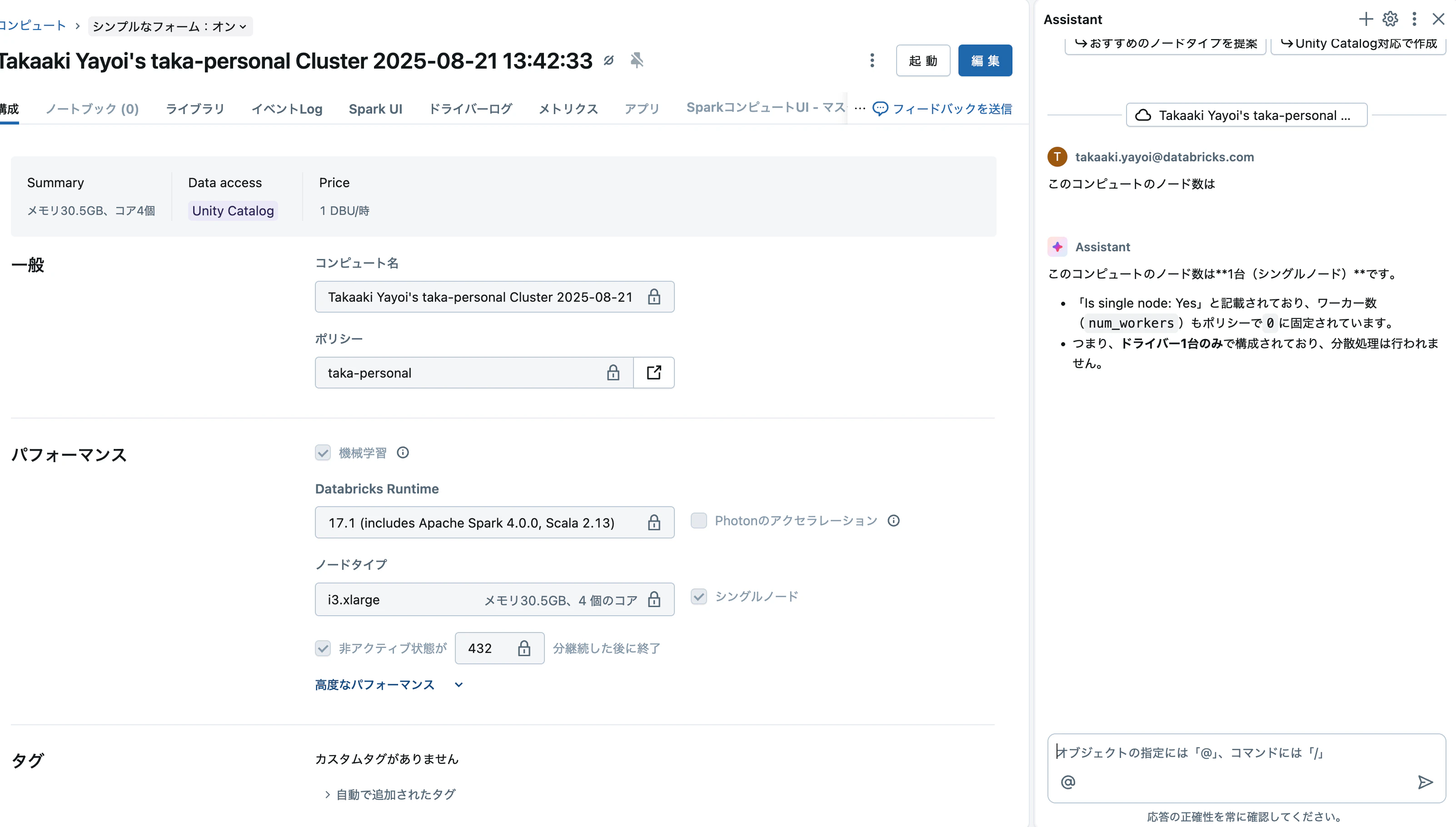Click the 起動 button
The image size is (1456, 827).
click(923, 60)
